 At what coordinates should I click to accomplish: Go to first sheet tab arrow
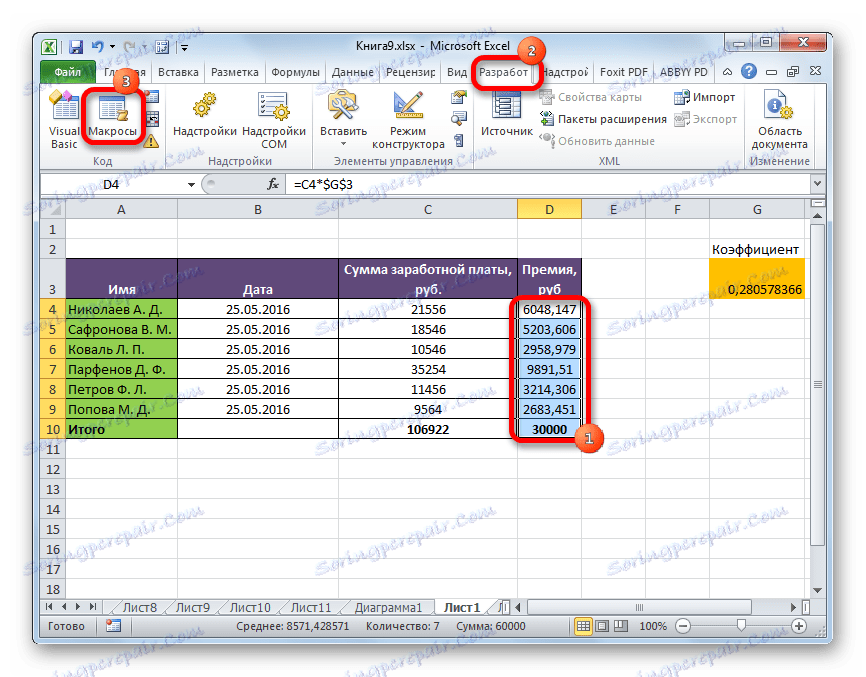pyautogui.click(x=49, y=607)
